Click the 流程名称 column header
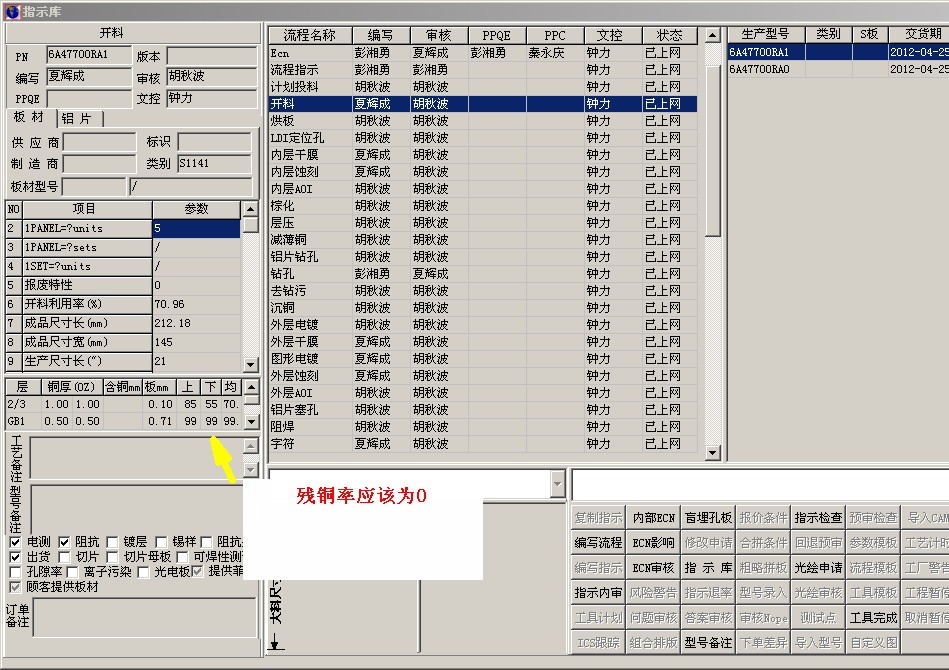 coord(309,36)
